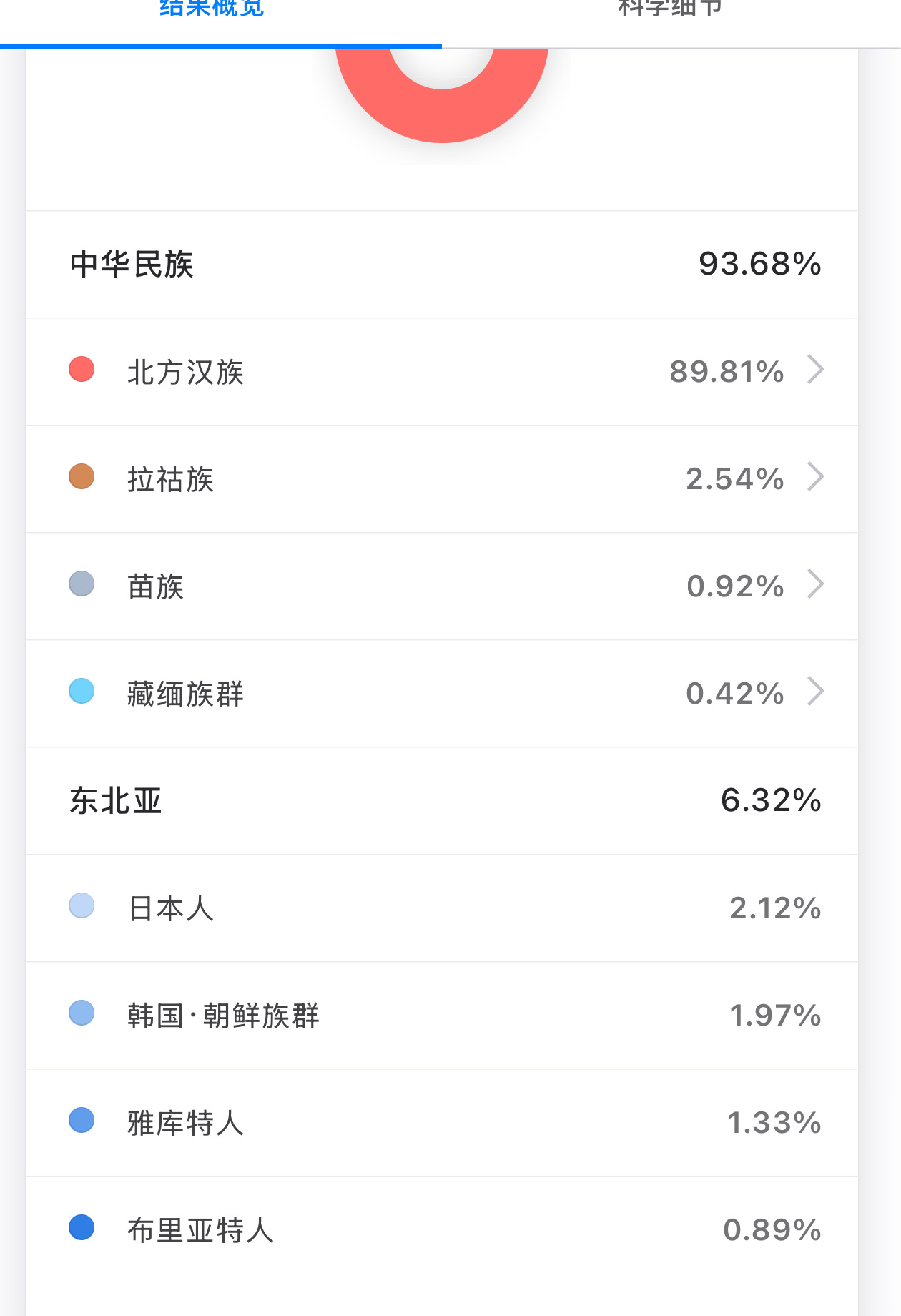This screenshot has width=901, height=1316.
Task: Select the pale blue 日本人 dot
Action: 82,906
